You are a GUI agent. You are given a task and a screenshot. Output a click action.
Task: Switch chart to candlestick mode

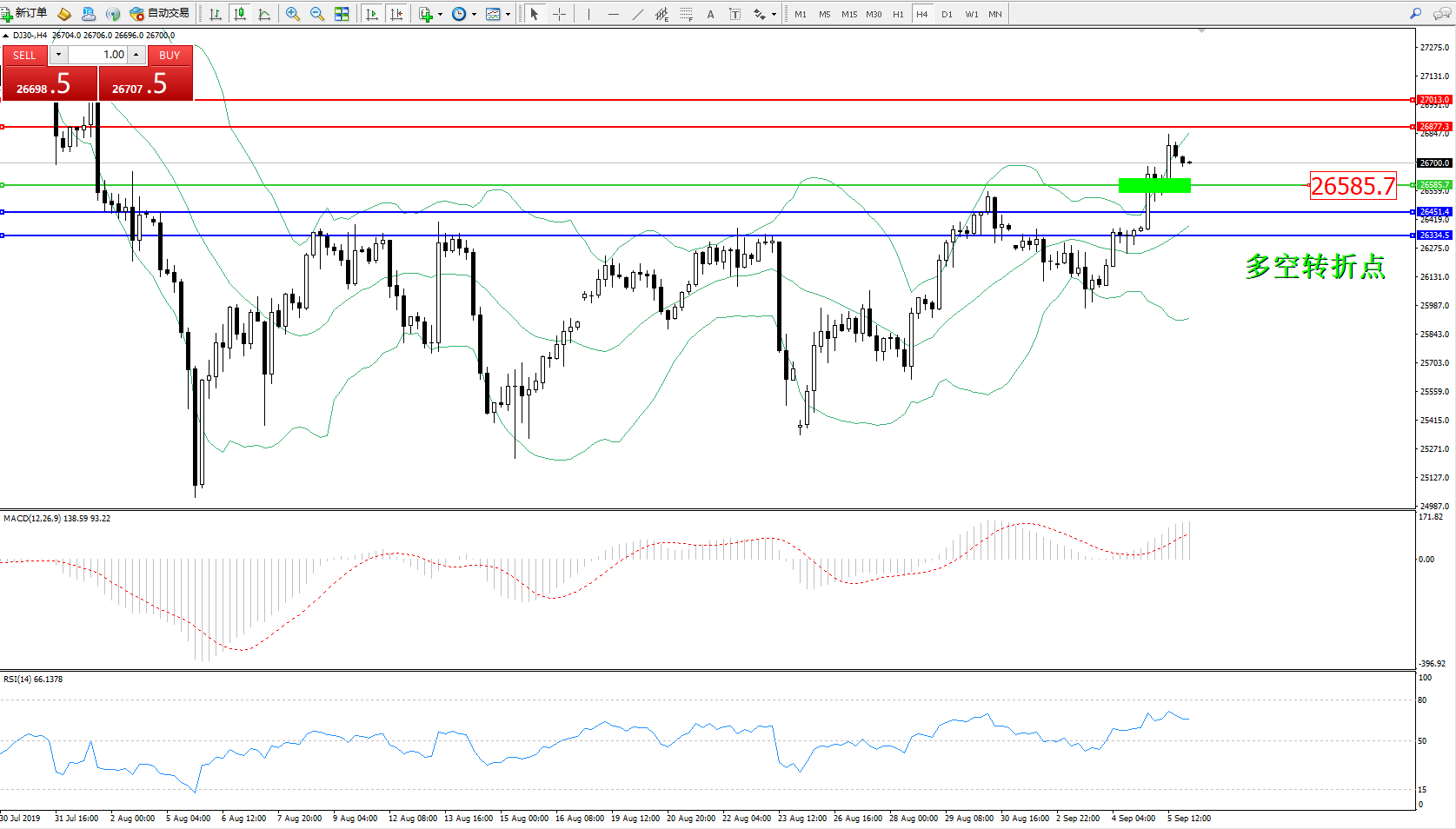pos(240,14)
